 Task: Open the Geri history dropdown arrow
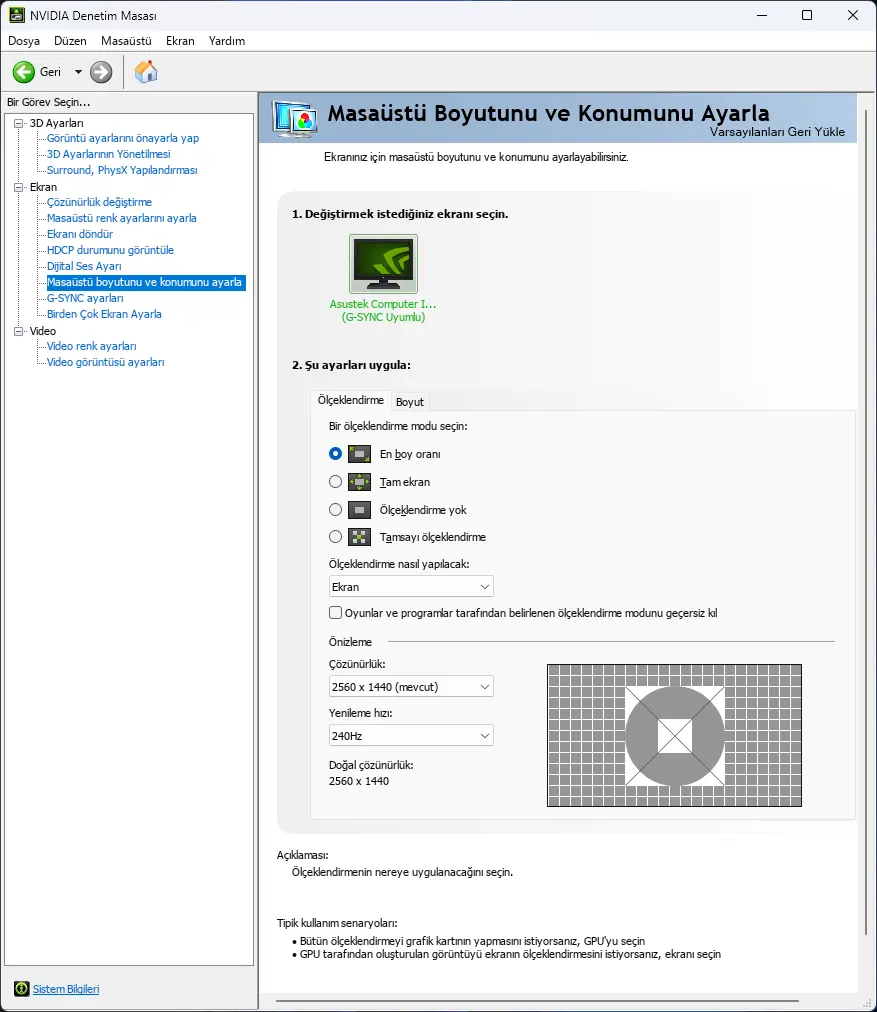[78, 72]
